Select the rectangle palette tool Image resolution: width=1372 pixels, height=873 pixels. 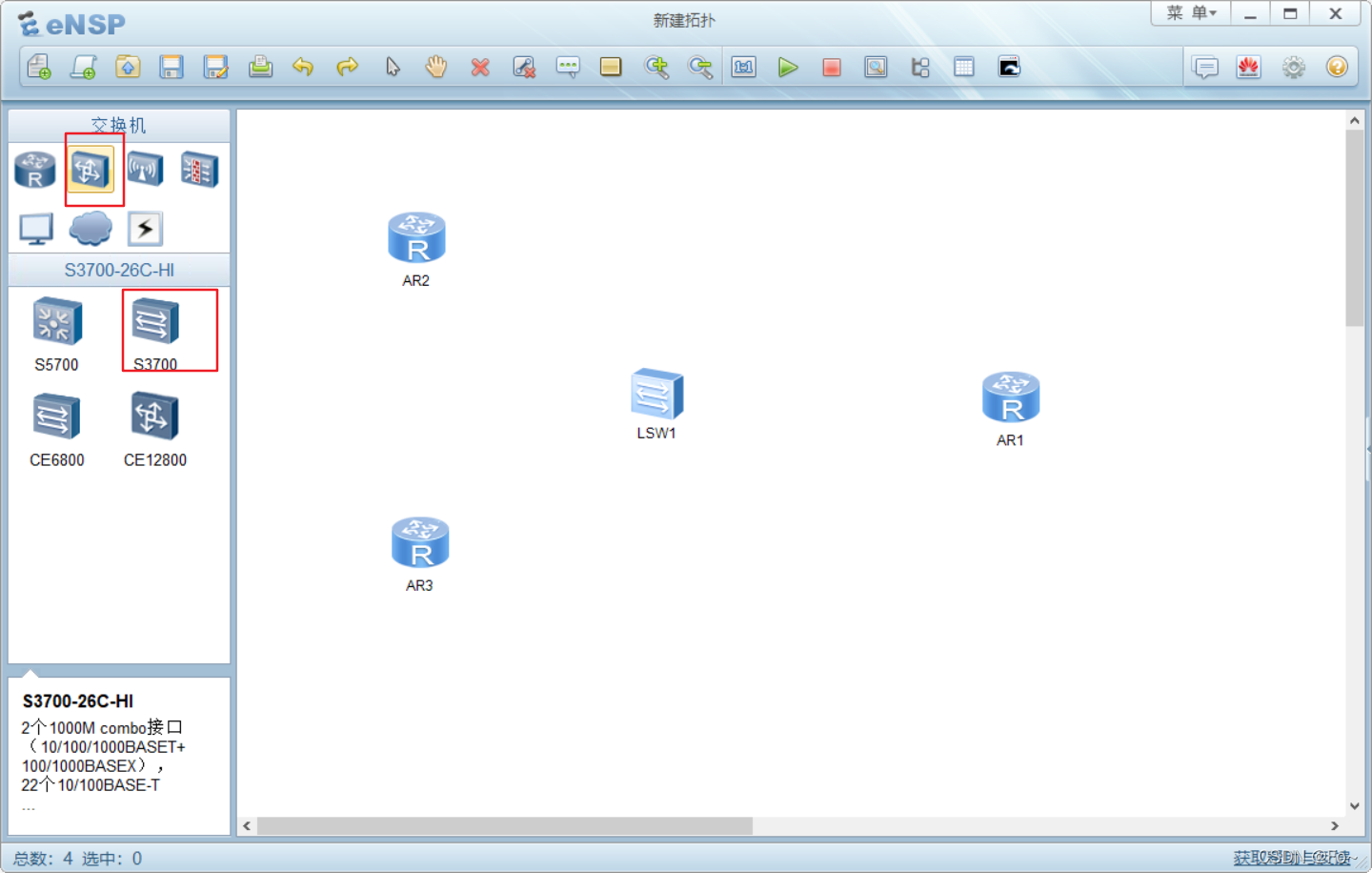611,67
